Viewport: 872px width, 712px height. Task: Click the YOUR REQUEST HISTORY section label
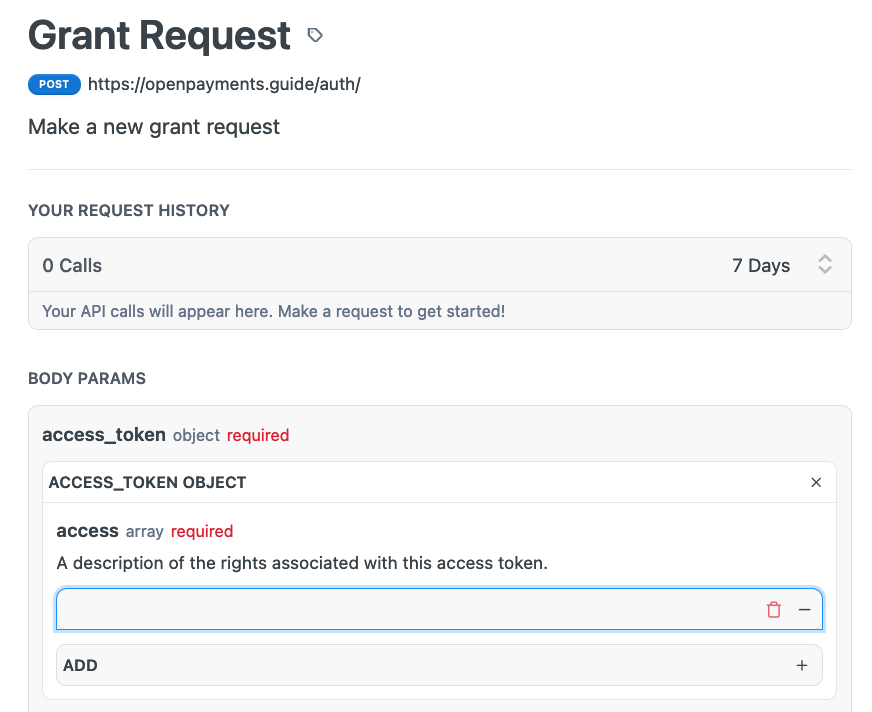(129, 210)
